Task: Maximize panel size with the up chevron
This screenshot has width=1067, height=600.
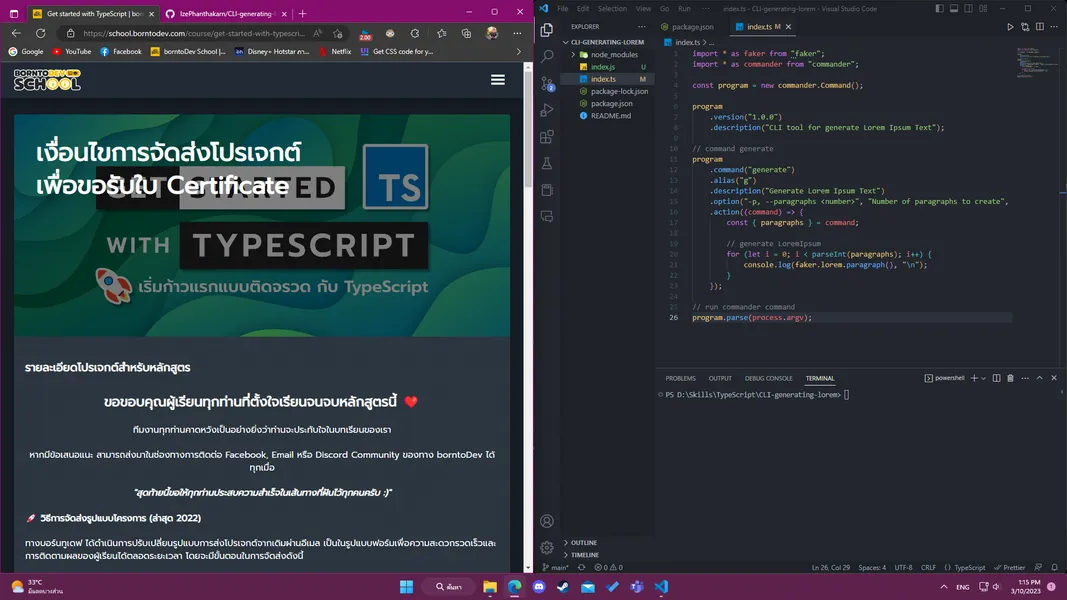Action: (1039, 378)
